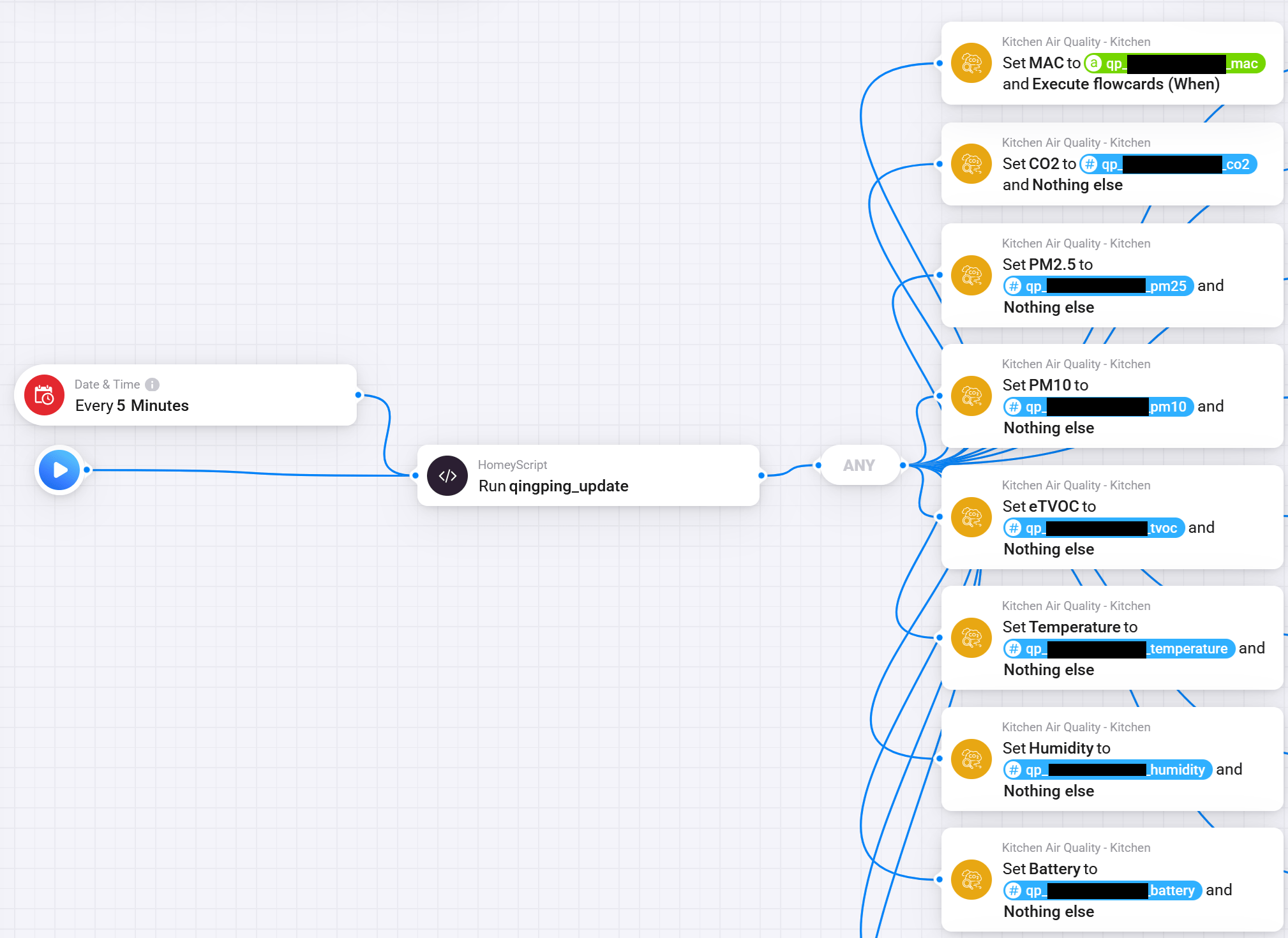
Task: Click the ANY logic node
Action: [858, 465]
